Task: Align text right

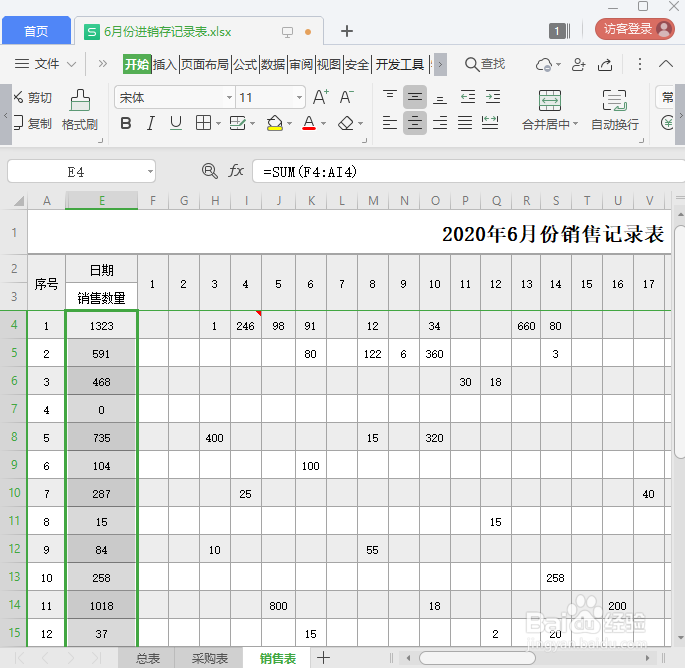Action: coord(440,123)
